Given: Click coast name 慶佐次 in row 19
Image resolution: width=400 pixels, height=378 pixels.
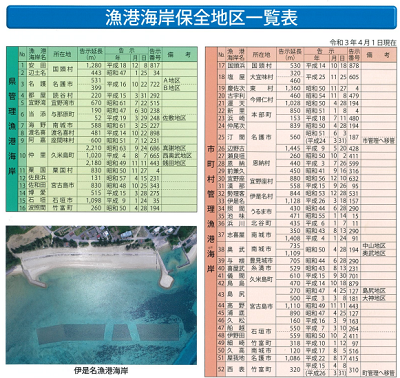Looking at the screenshot, I should pos(236,88).
